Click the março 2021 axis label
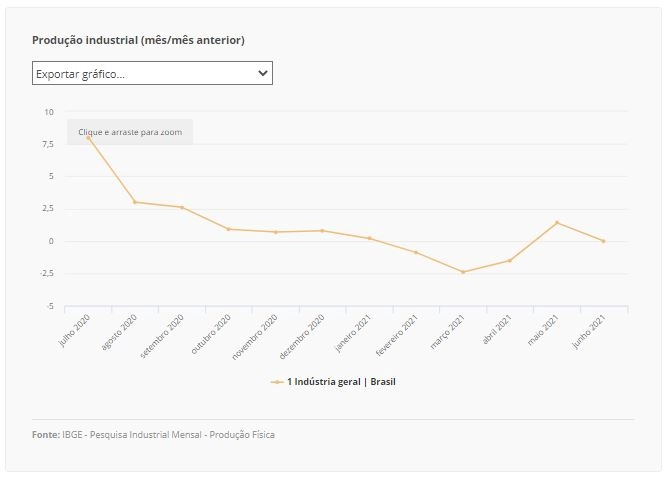669x478 pixels. [448, 332]
